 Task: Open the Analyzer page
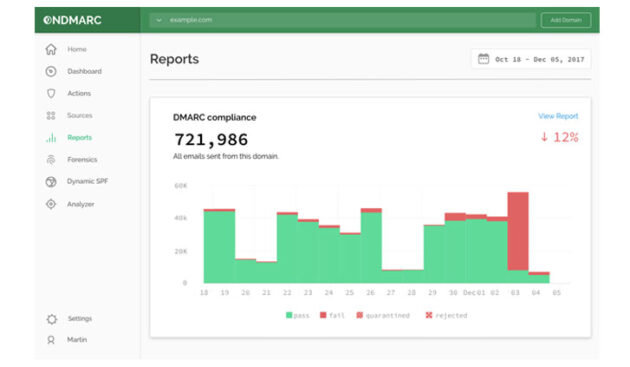[81, 204]
